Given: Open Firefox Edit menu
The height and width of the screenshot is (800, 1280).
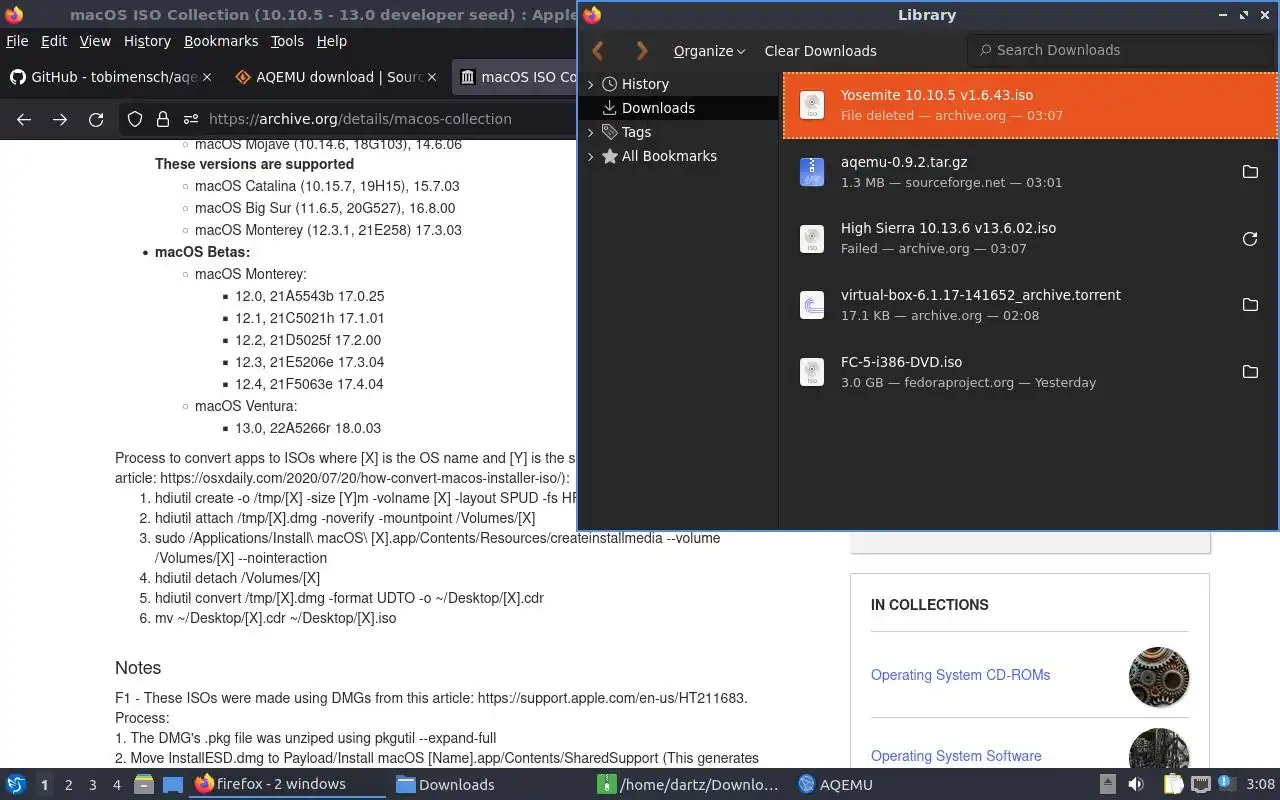Looking at the screenshot, I should coord(54,41).
